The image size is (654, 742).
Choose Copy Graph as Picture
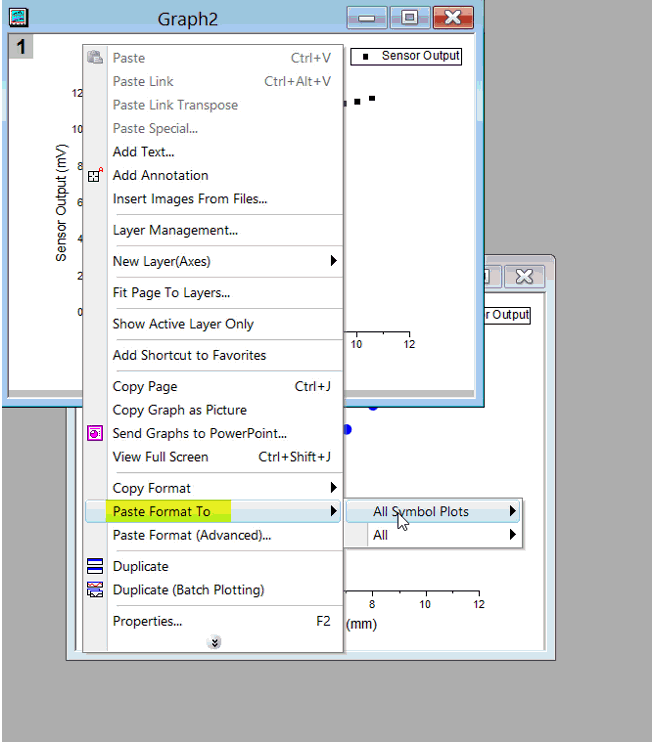pos(179,410)
